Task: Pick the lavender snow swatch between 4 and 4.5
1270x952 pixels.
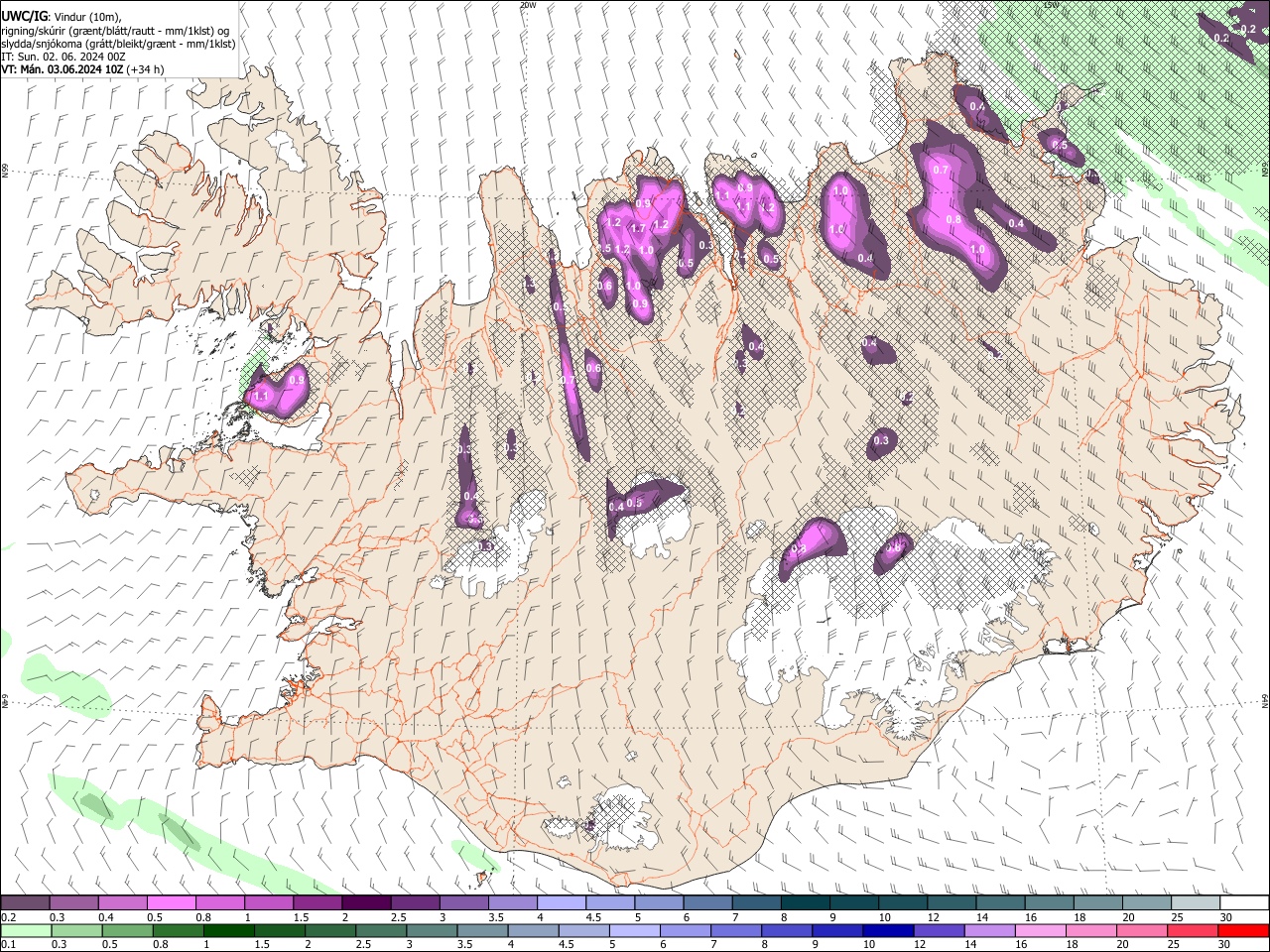Action: 561,903
